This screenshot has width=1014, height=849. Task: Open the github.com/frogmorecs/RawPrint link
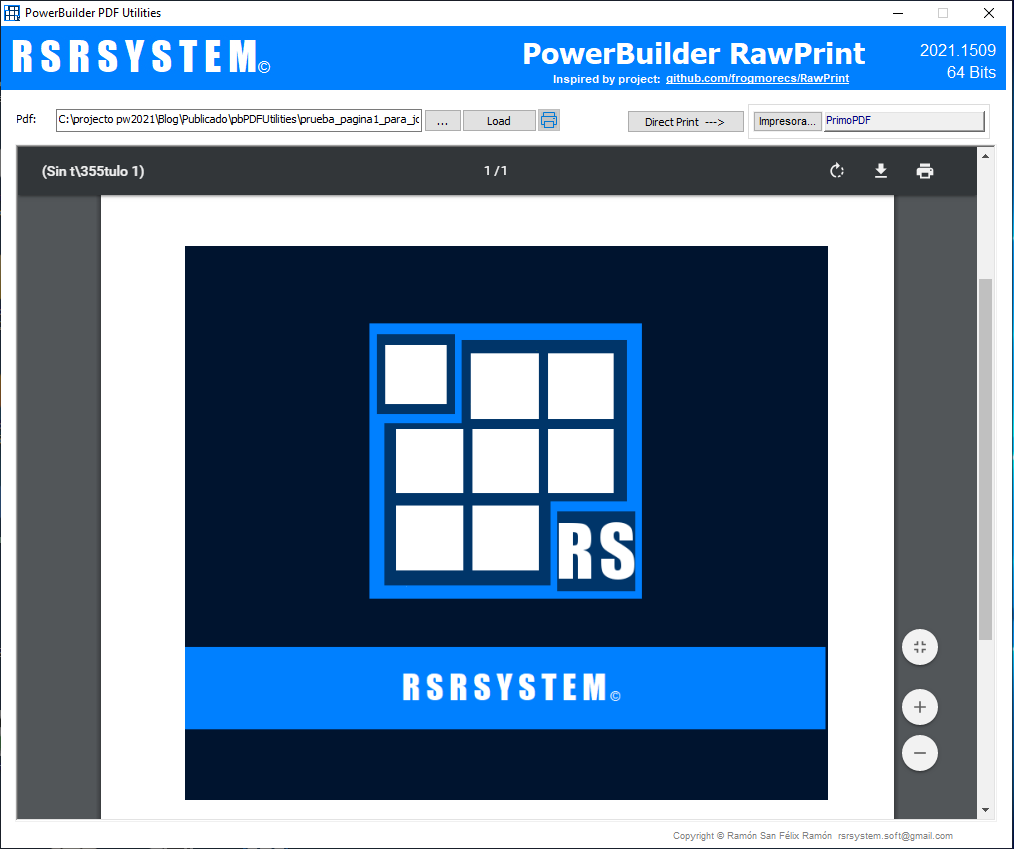pyautogui.click(x=757, y=78)
